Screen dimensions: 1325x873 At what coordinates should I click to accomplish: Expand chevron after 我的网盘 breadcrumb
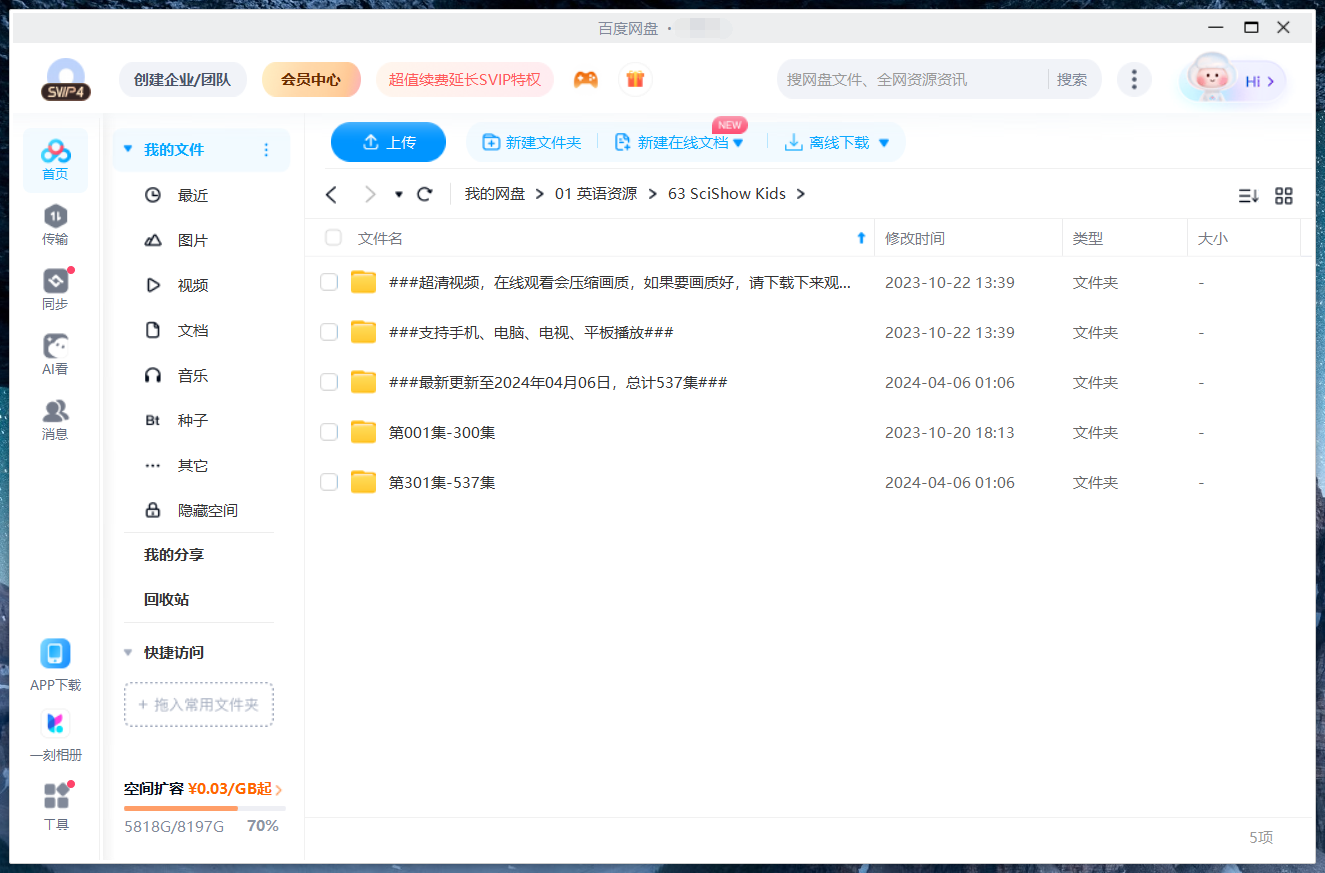click(x=539, y=194)
